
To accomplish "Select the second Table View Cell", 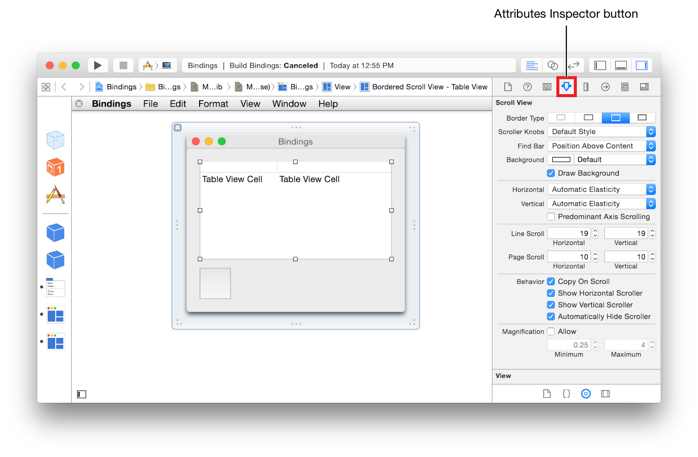I will pos(309,179).
